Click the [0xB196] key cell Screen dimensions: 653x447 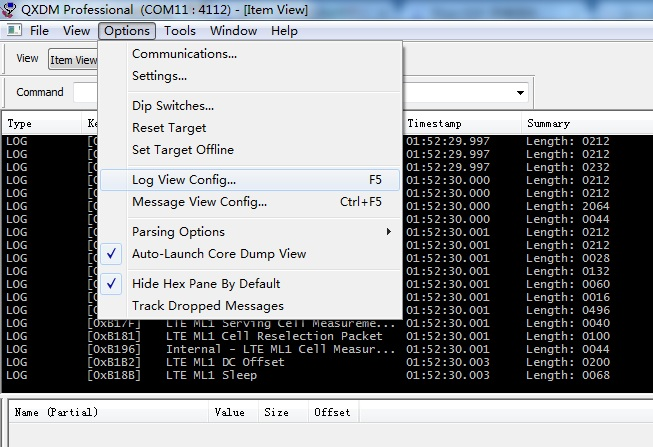point(114,349)
